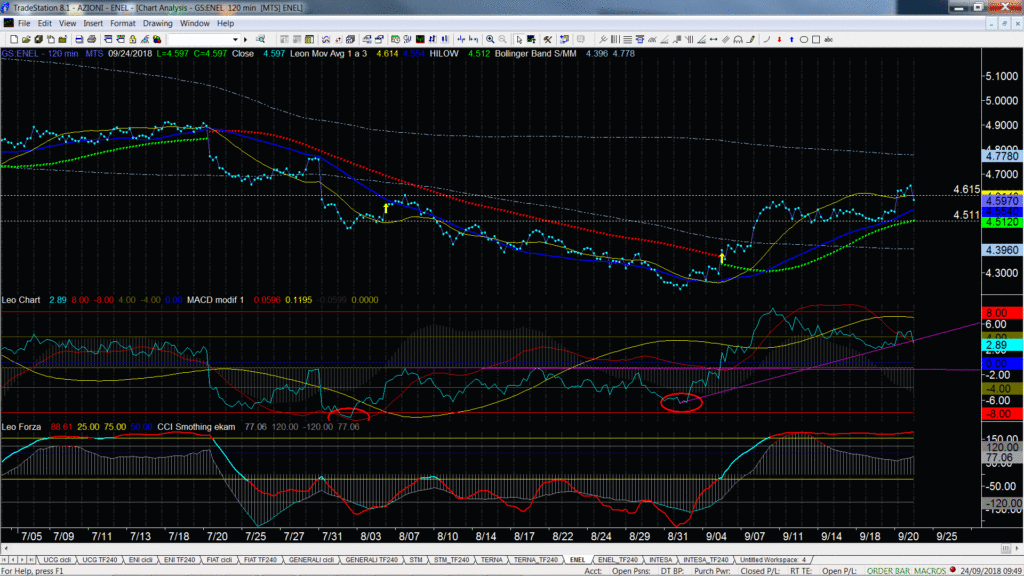1024x576 pixels.
Task: Click the 'Leo Chart' indicator title text
Action: [21, 300]
